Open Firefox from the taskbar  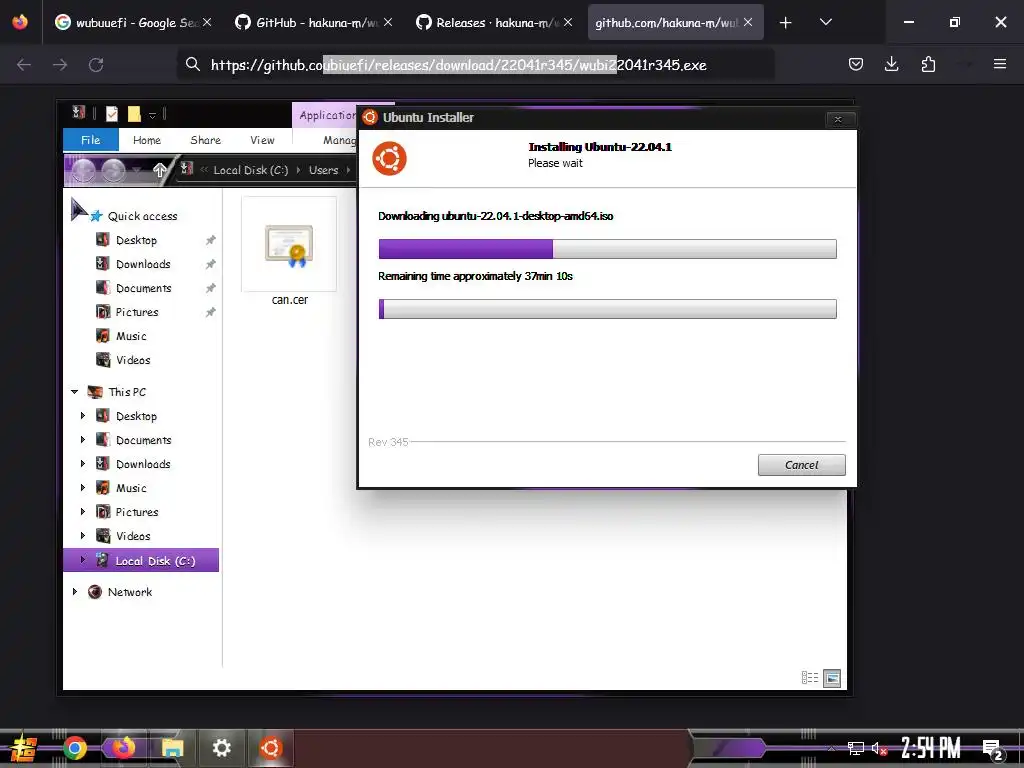[123, 748]
